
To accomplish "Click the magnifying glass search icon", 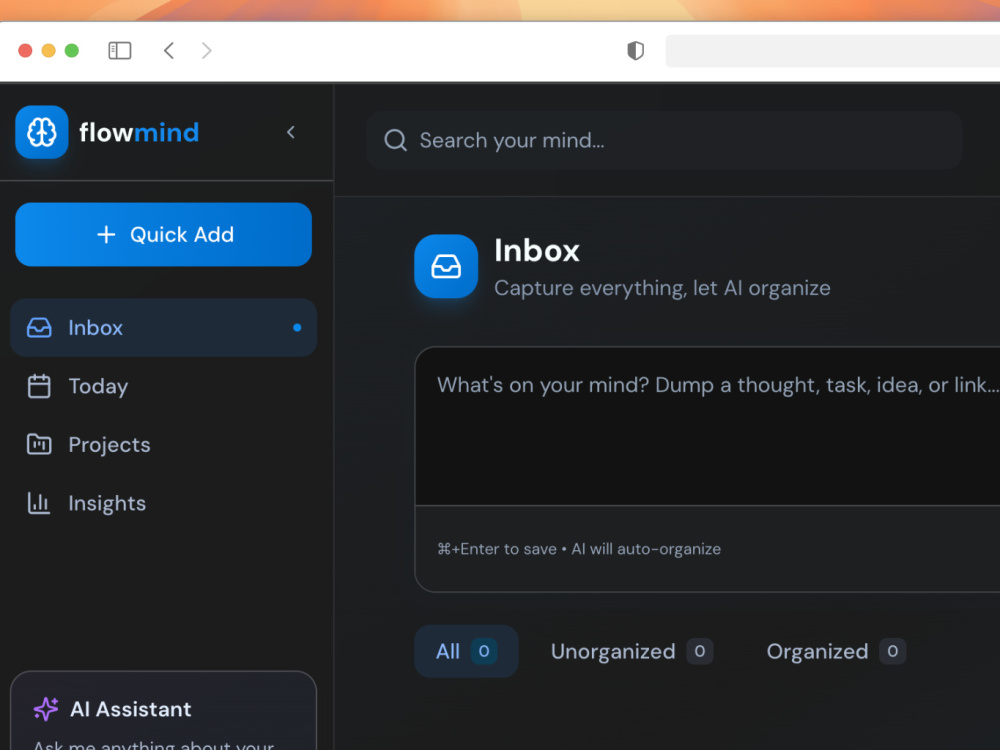I will 395,140.
